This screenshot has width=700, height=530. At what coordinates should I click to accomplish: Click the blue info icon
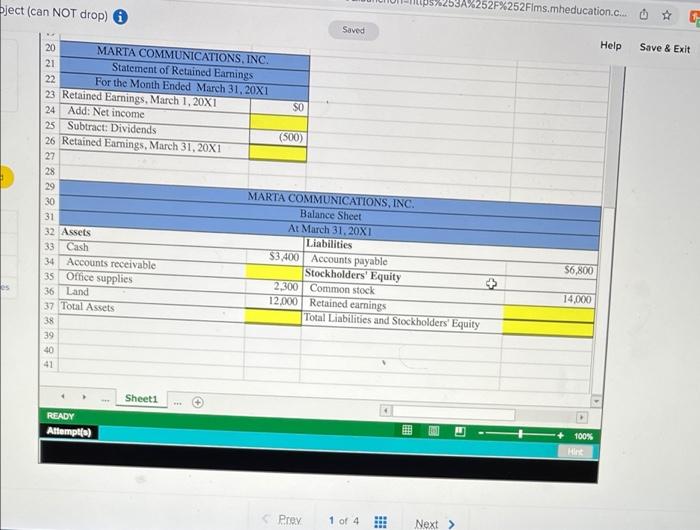pos(120,17)
